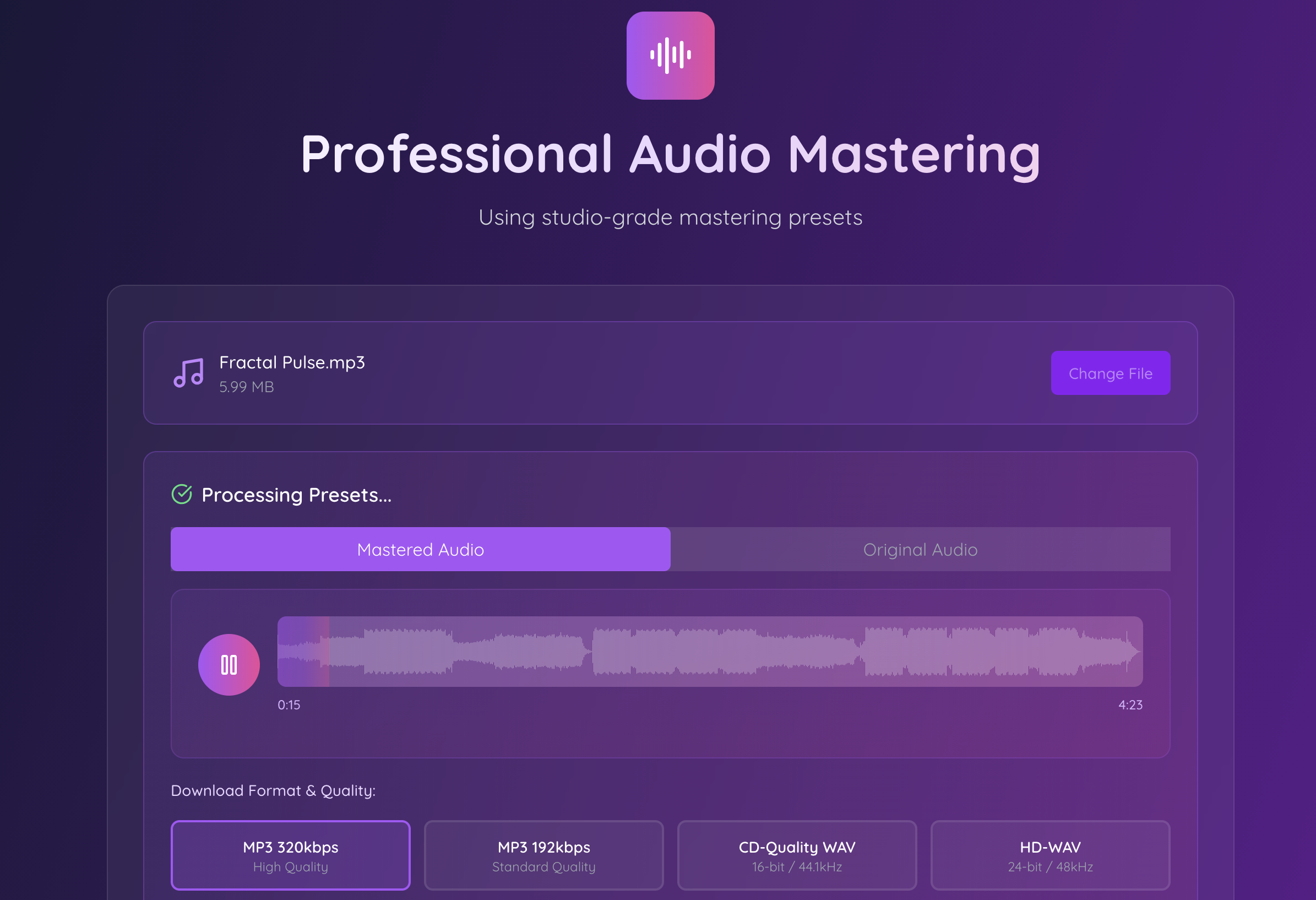Seek to the middle of the waveform
This screenshot has width=1316, height=900.
pos(710,652)
